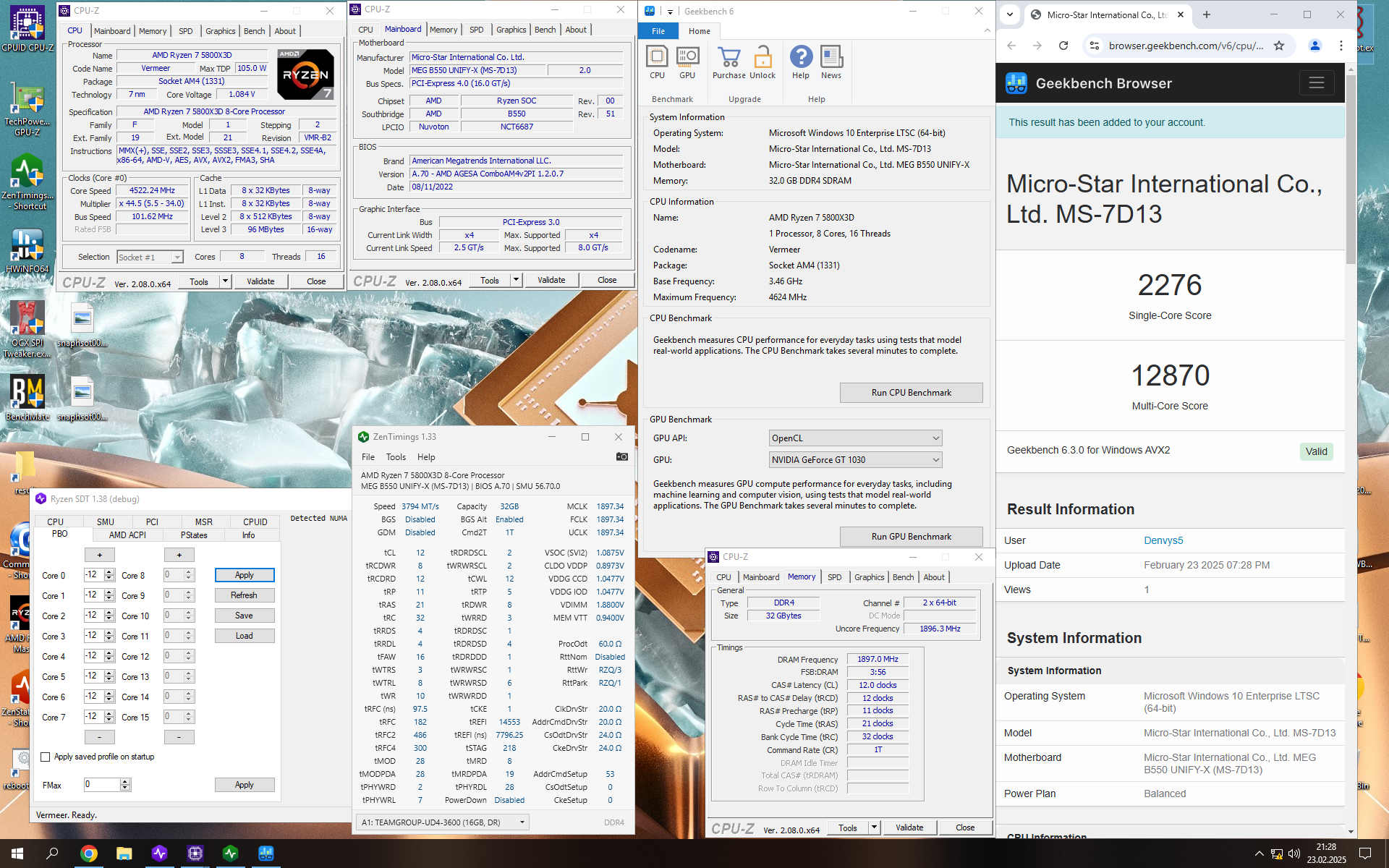Click the ZenTimings taskbar icon
The image size is (1389, 868).
[231, 854]
